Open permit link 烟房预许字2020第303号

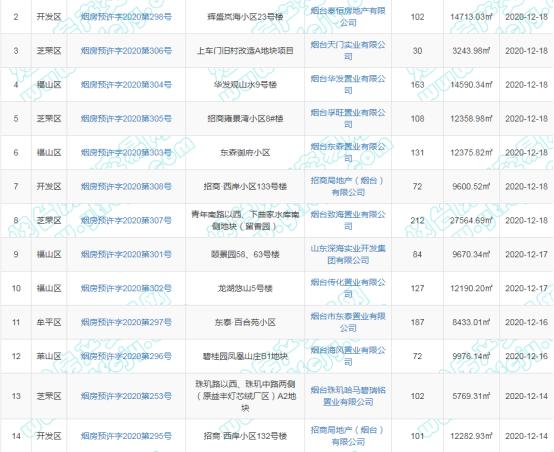point(126,153)
